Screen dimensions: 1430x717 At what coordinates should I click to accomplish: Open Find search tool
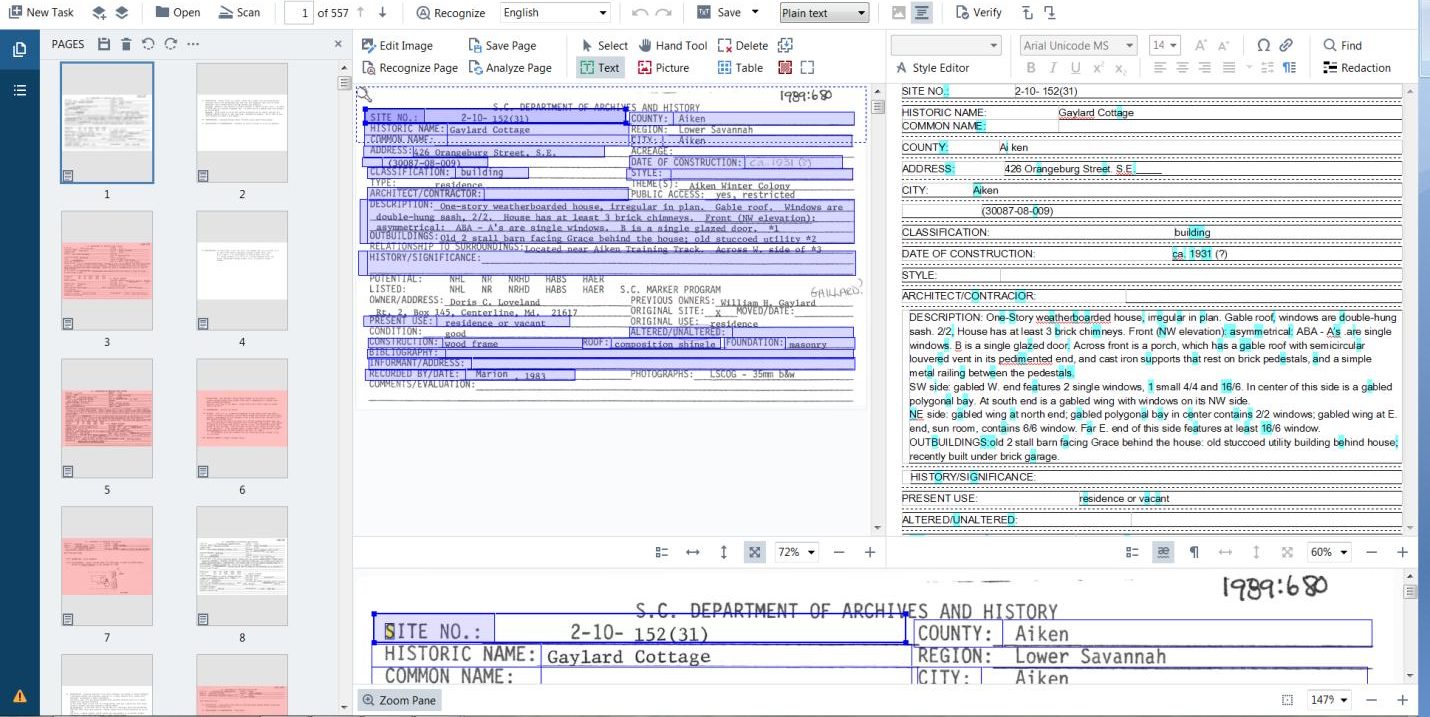click(1342, 45)
